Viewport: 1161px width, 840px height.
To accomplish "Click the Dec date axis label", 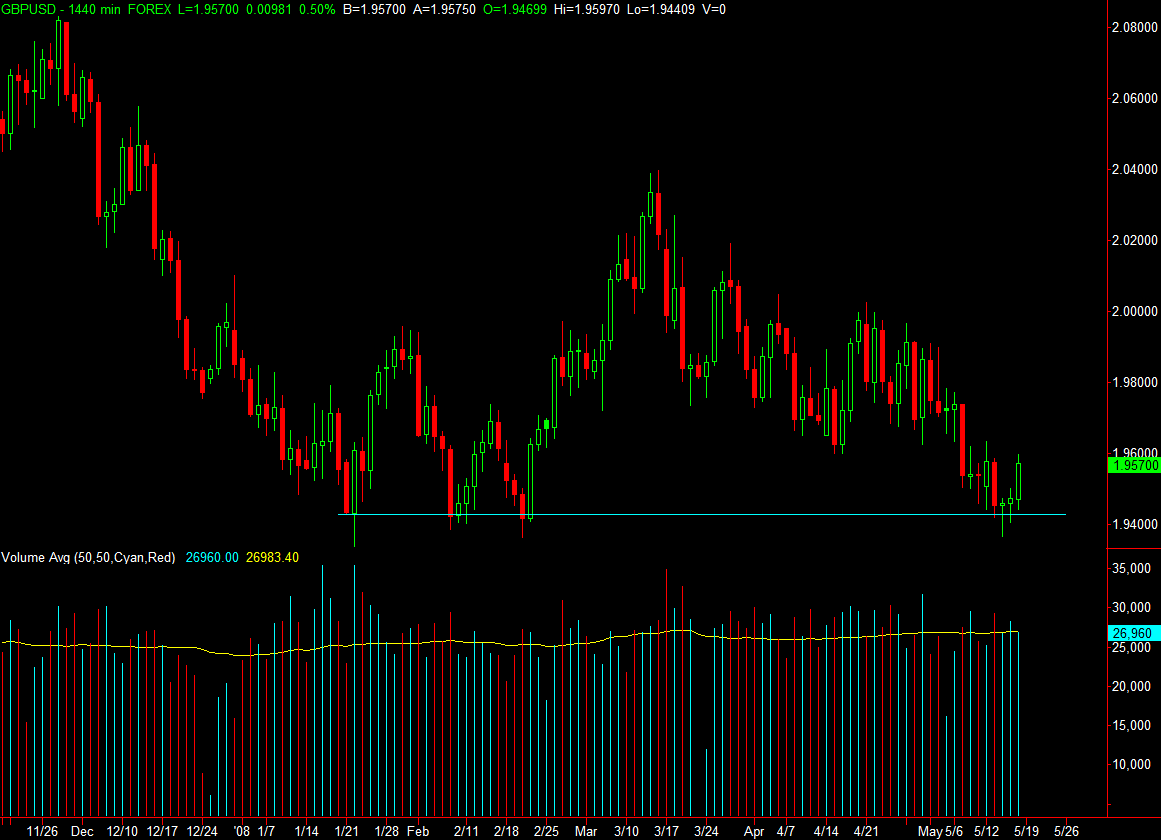I will pyautogui.click(x=82, y=831).
